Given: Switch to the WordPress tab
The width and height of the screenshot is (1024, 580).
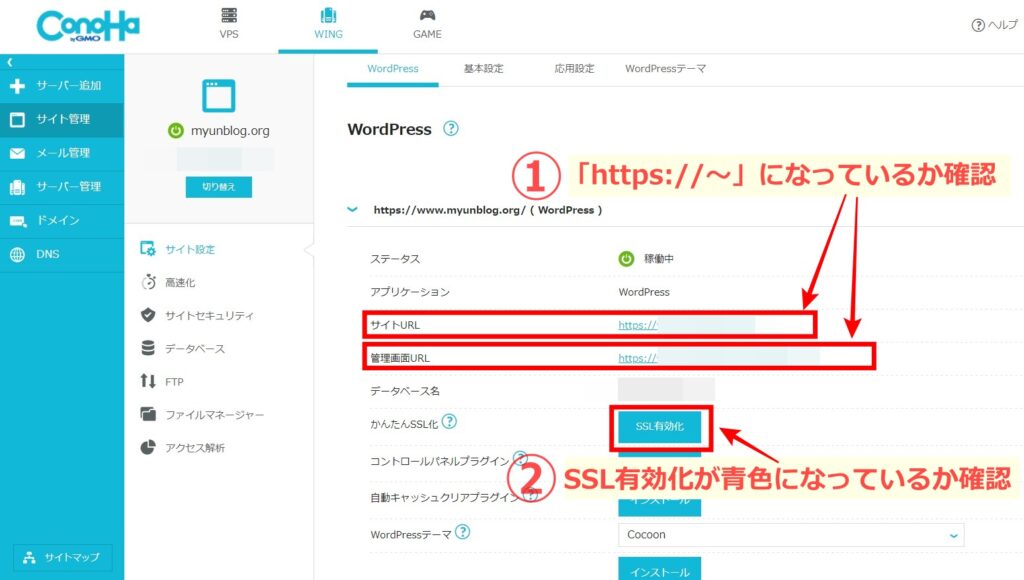Looking at the screenshot, I should tap(392, 69).
